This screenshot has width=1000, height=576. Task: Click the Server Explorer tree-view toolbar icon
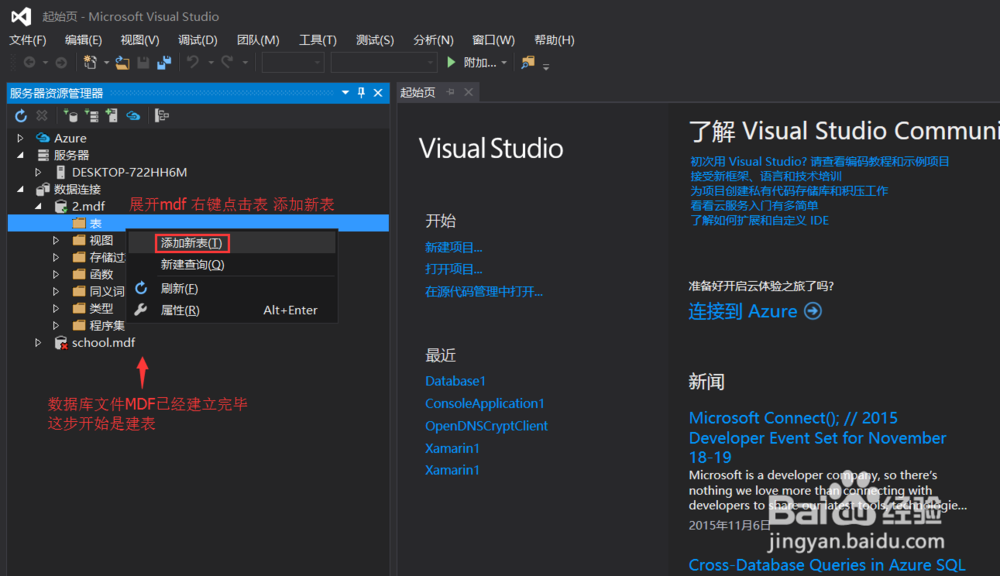[162, 115]
